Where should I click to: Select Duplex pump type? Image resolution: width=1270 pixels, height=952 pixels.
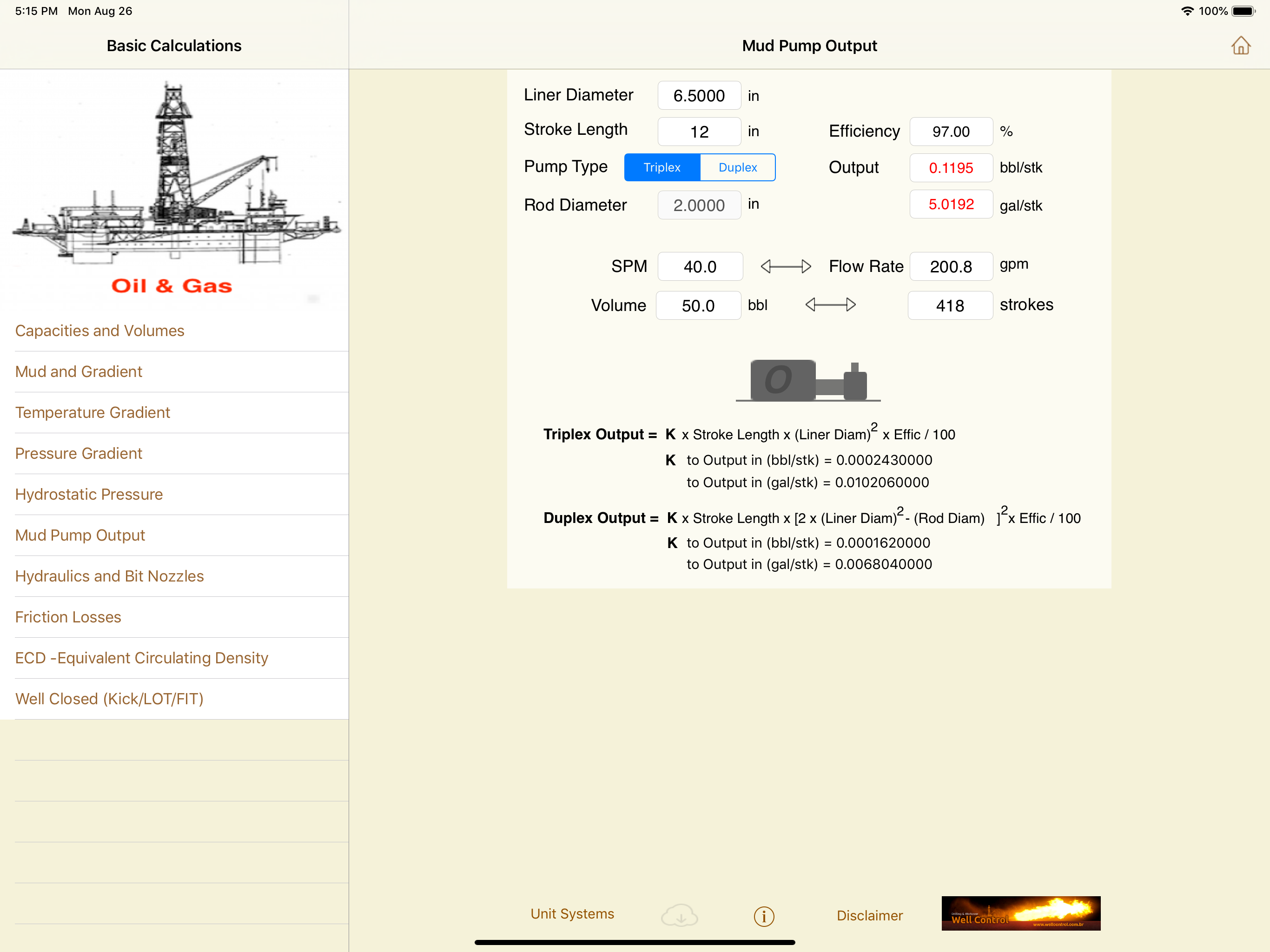point(738,167)
